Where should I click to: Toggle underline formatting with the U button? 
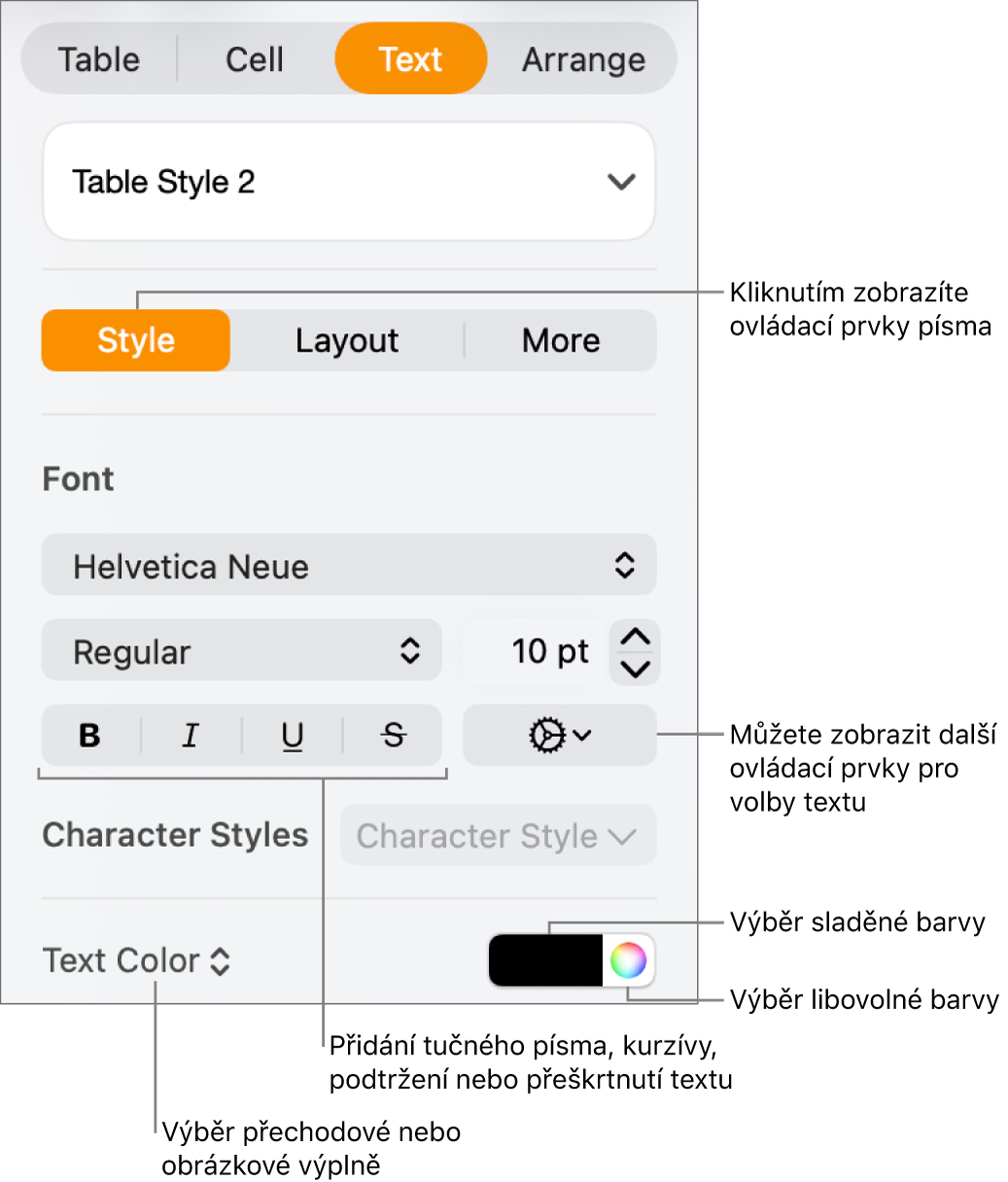click(291, 736)
